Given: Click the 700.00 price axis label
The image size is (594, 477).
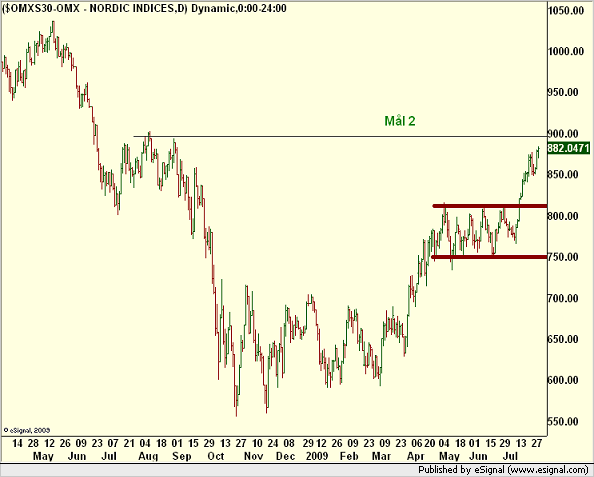Looking at the screenshot, I should click(563, 298).
